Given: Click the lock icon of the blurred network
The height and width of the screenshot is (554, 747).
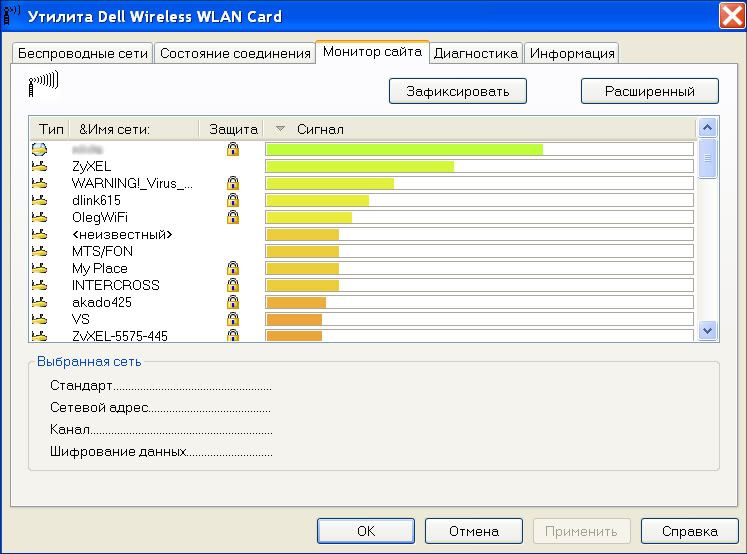Looking at the screenshot, I should pyautogui.click(x=232, y=149).
